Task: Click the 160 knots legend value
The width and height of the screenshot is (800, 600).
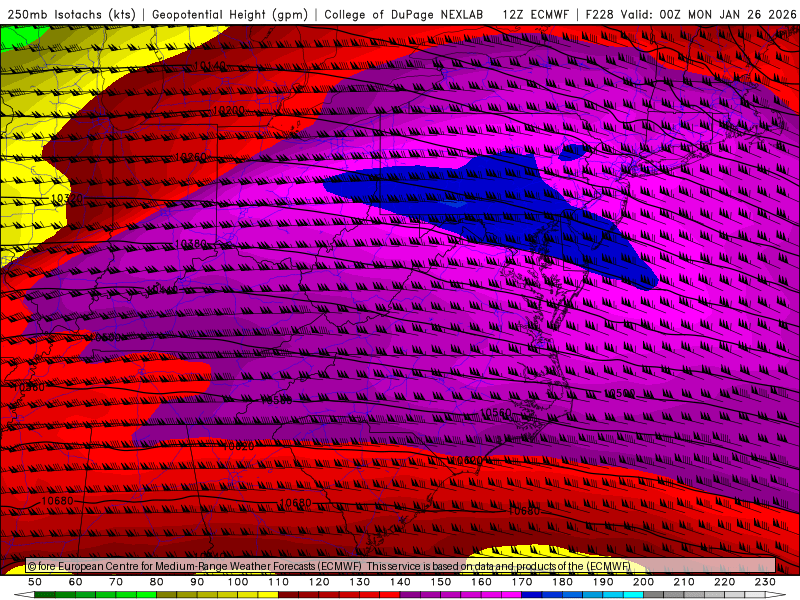Action: [481, 582]
